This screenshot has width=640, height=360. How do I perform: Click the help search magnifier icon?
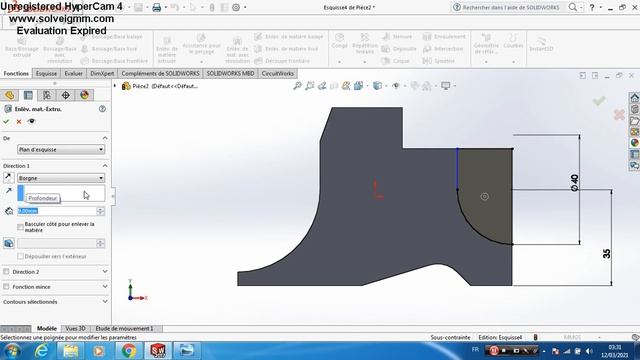point(573,7)
